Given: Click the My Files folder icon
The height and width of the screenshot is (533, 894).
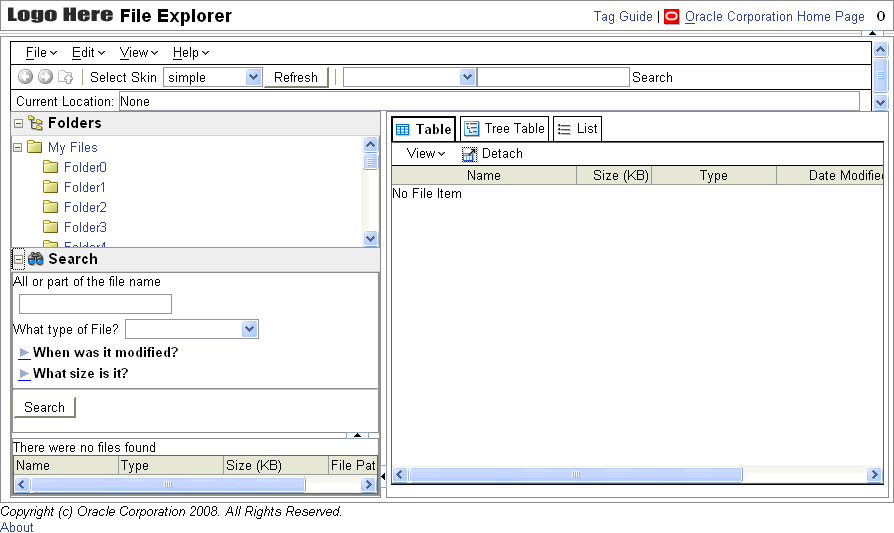Looking at the screenshot, I should pyautogui.click(x=34, y=147).
